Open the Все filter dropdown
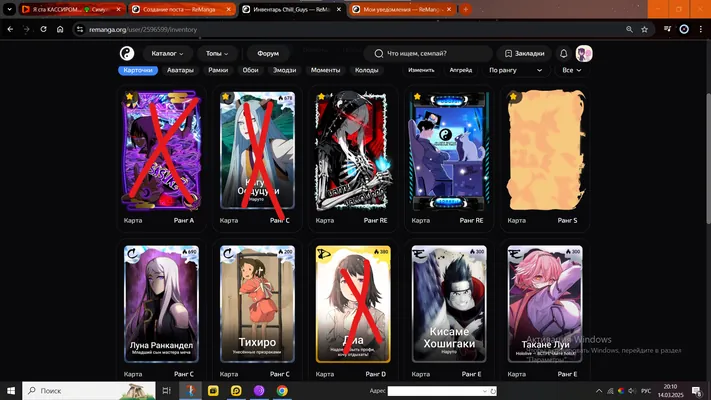Image resolution: width=711 pixels, height=400 pixels. (571, 70)
